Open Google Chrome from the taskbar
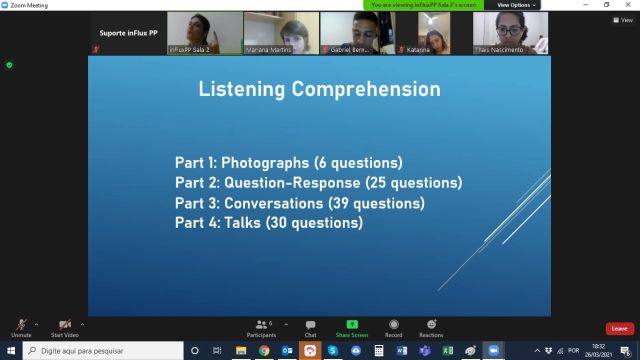Screen dimensions: 640x360 264,351
